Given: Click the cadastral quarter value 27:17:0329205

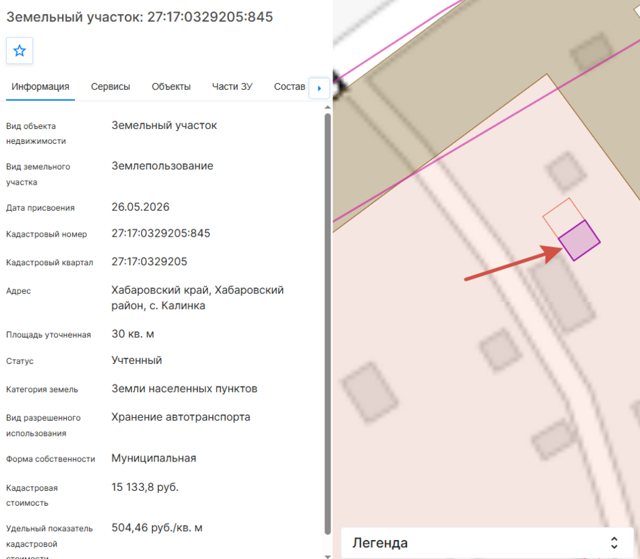Looking at the screenshot, I should 149,262.
